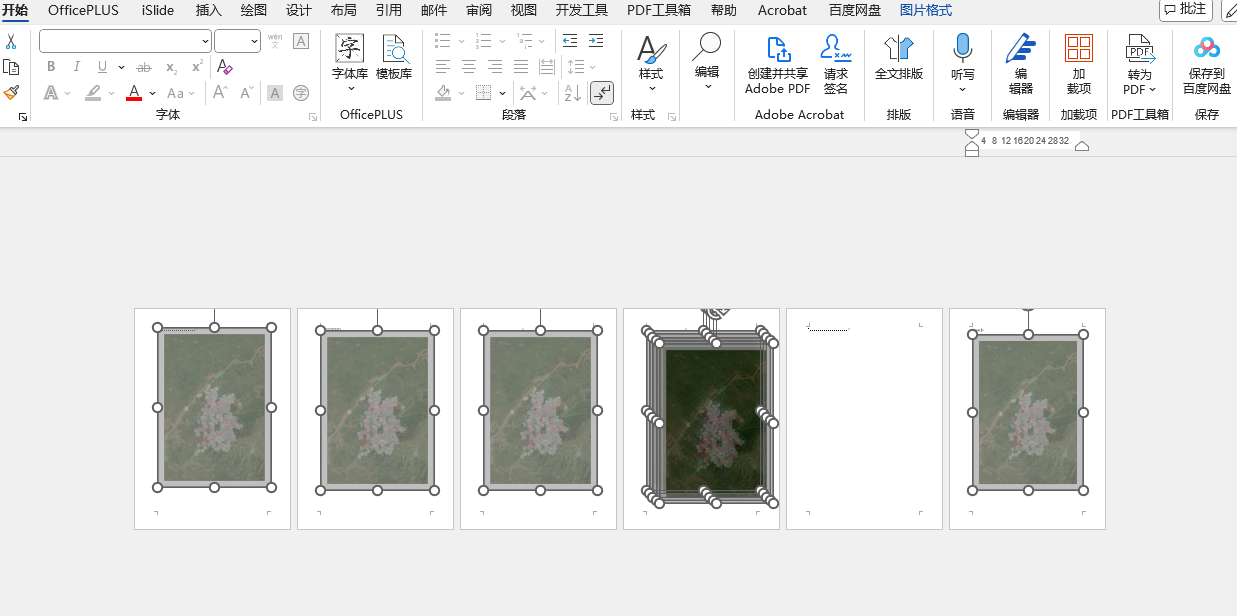Open the font size combo box
1237x616 pixels.
[x=237, y=41]
